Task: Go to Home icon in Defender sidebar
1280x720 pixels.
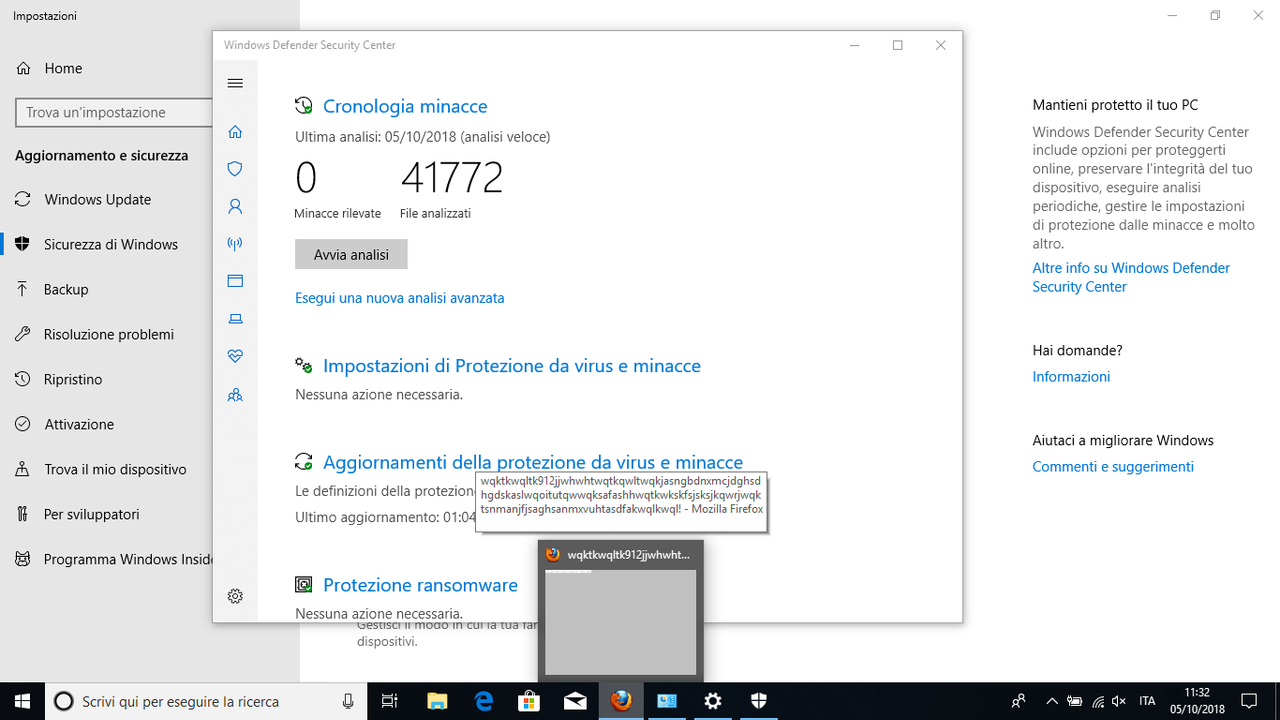Action: click(x=235, y=132)
